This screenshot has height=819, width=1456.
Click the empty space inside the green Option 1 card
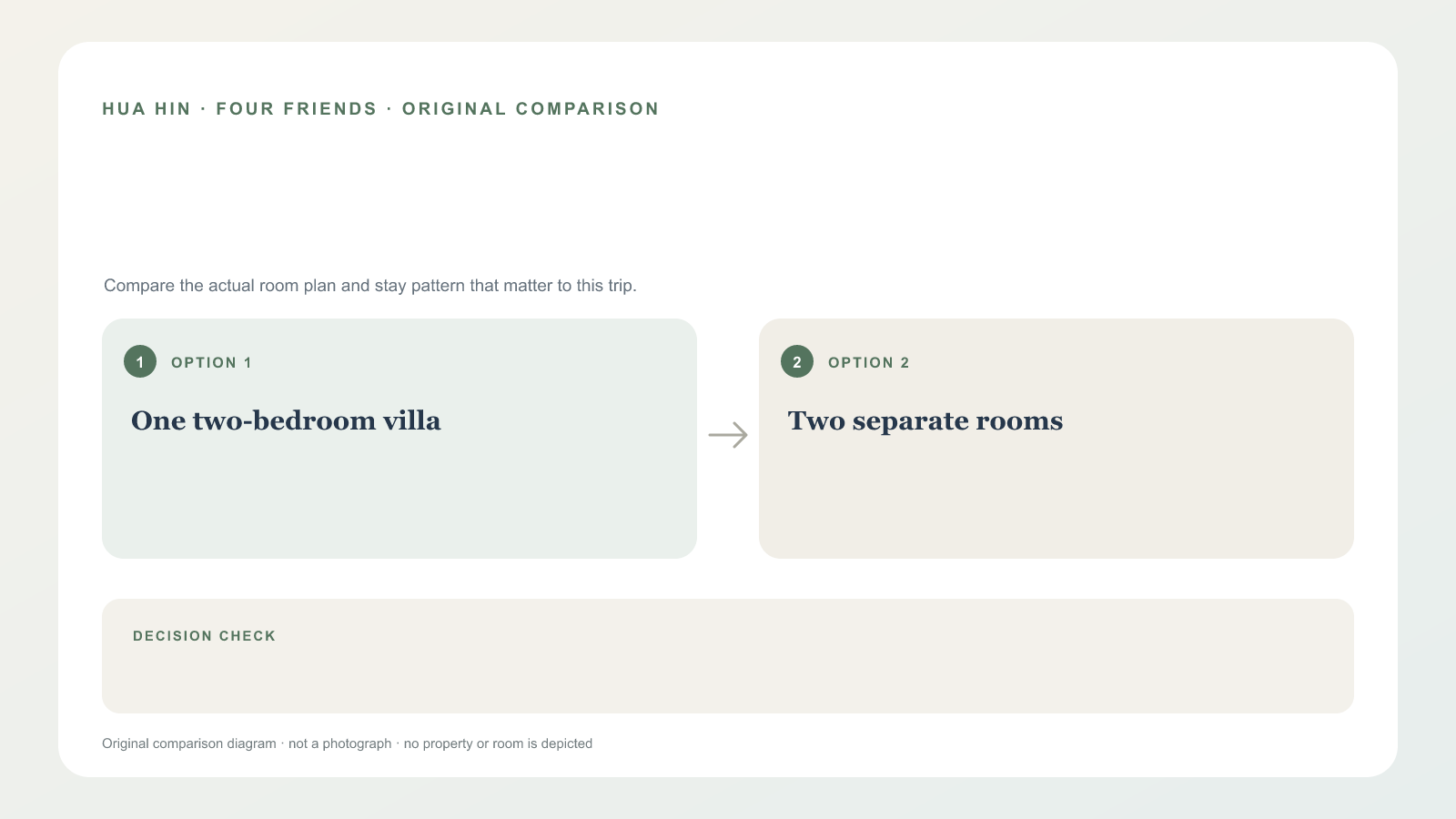tap(399, 500)
